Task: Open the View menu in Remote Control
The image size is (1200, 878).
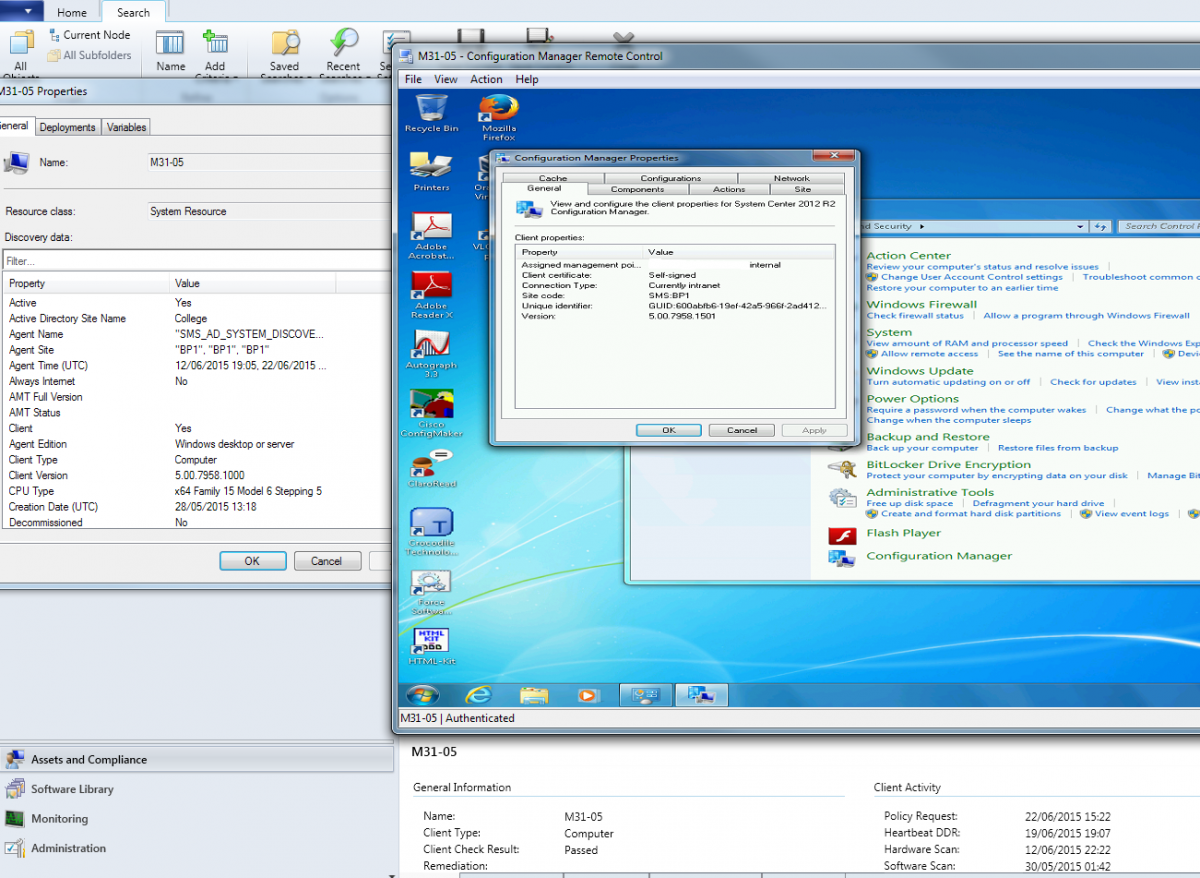Action: tap(446, 79)
